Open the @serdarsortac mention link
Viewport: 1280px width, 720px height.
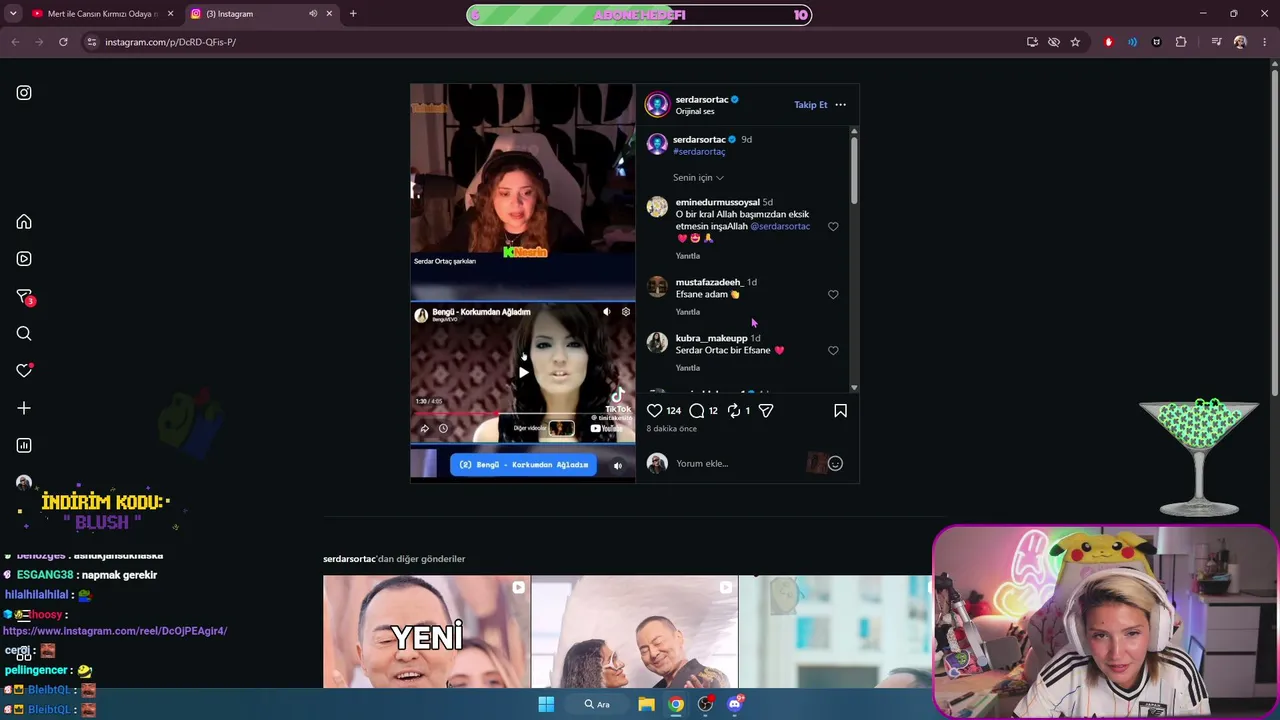(780, 227)
